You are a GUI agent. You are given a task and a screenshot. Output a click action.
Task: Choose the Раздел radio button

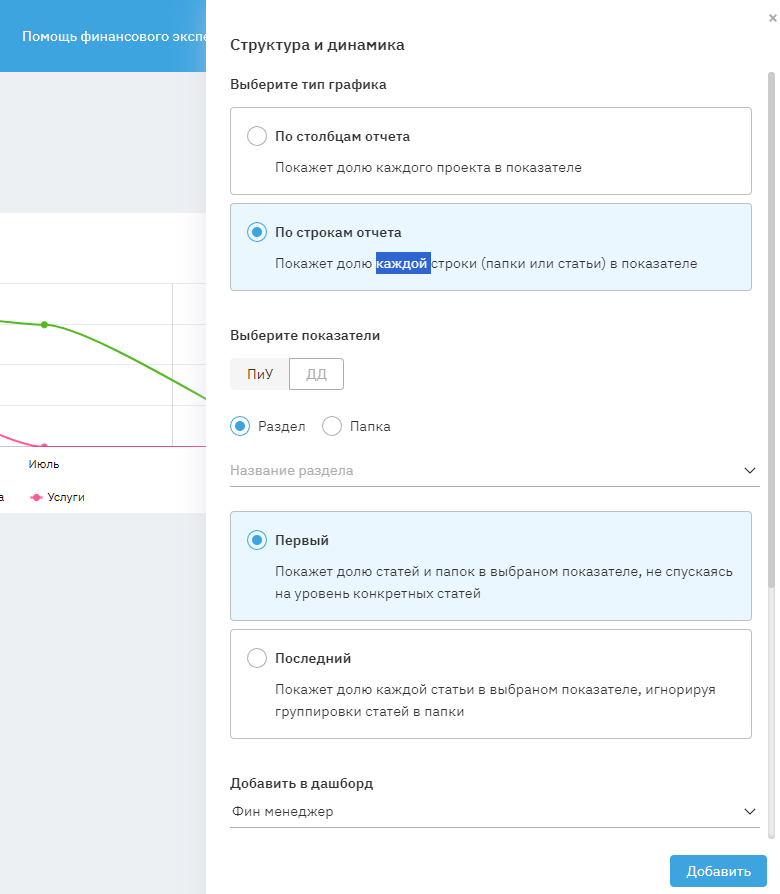(x=240, y=426)
